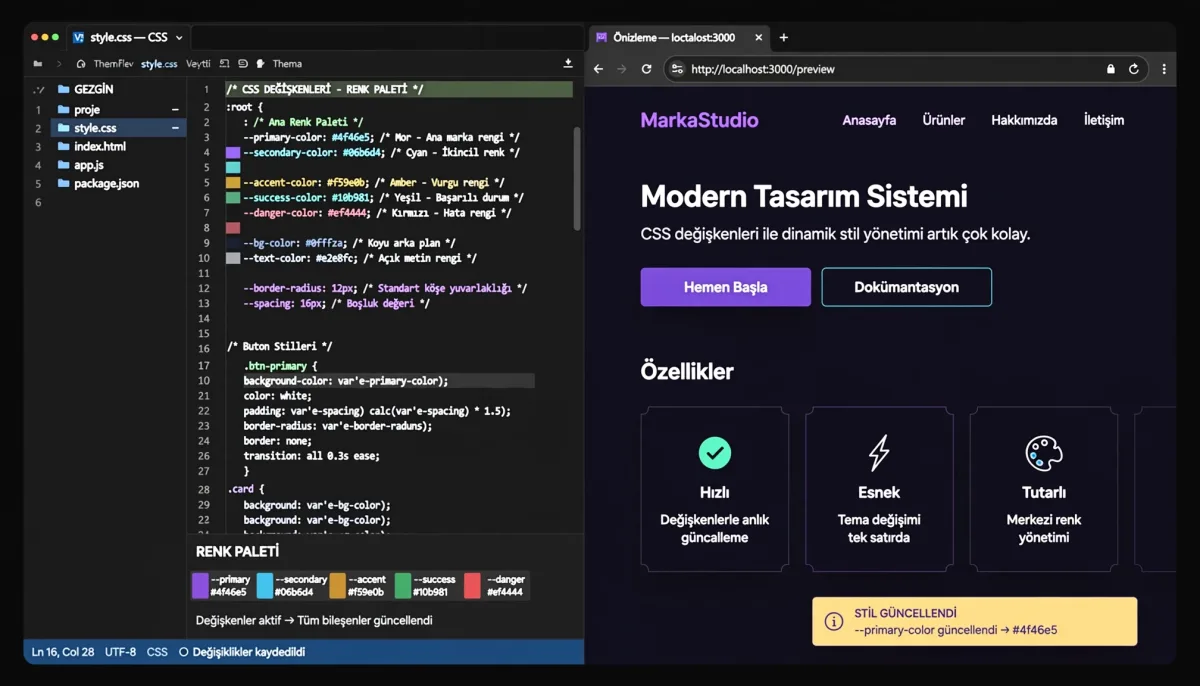Open the İletişim navigation link
1200x686 pixels.
tap(1104, 120)
